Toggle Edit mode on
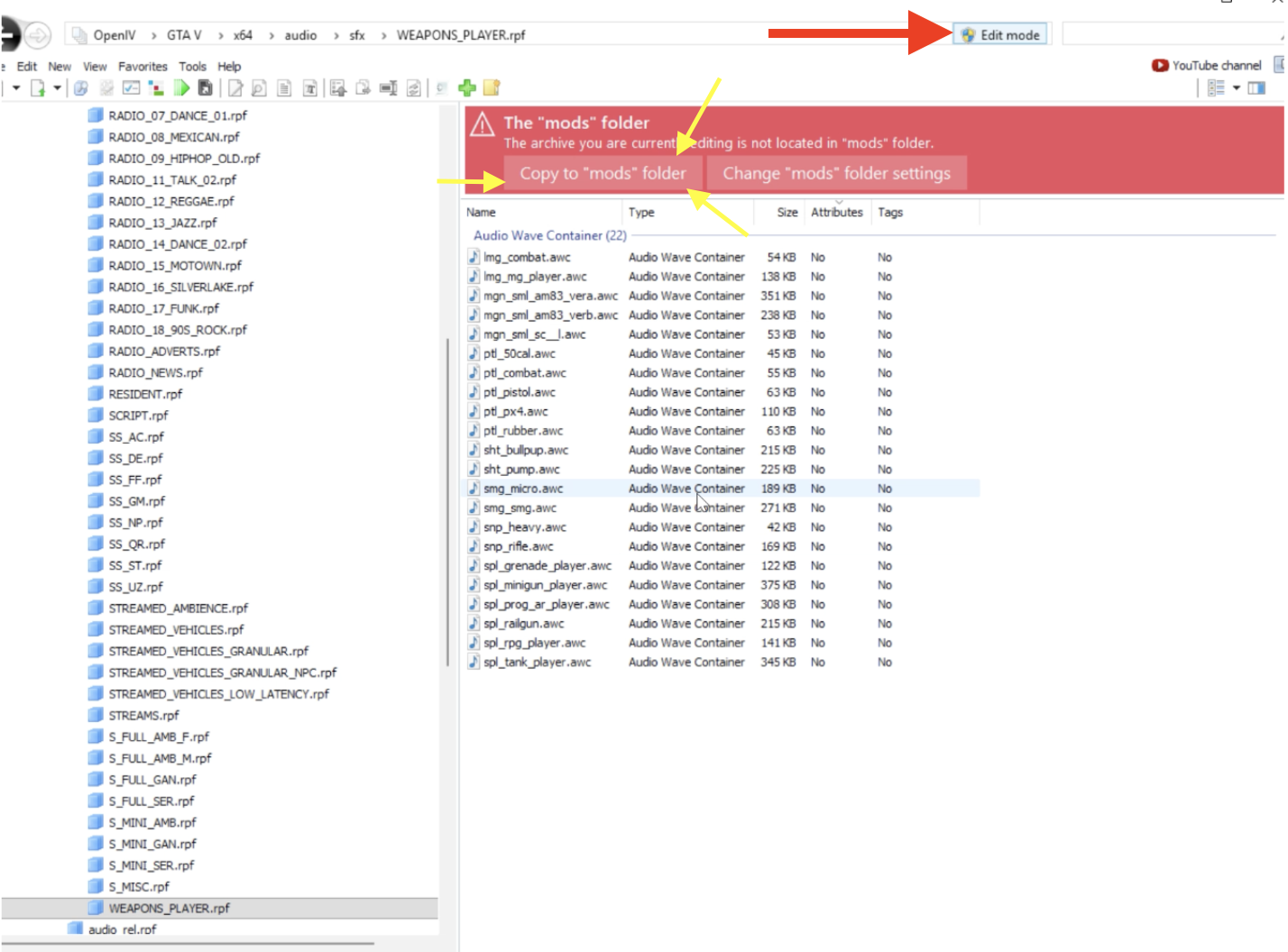1288x952 pixels. [1000, 34]
